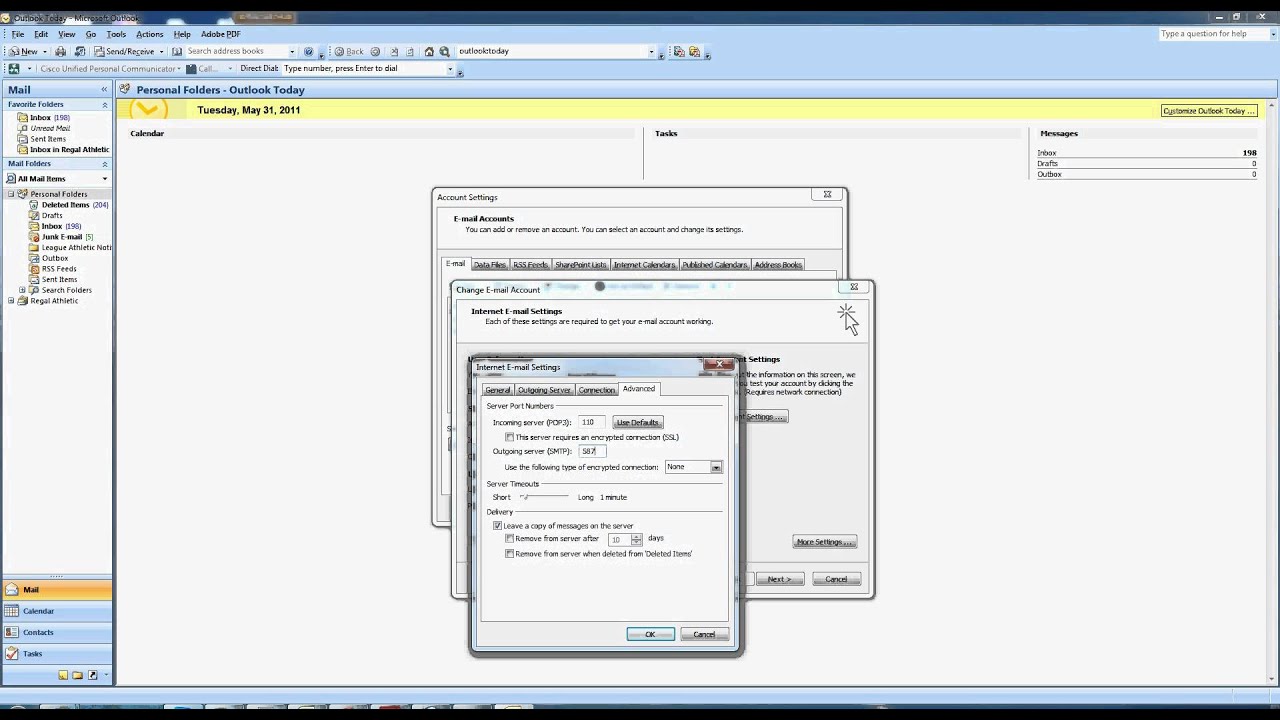The width and height of the screenshot is (1280, 720).
Task: Click the Incoming server (POP3) port field
Action: 592,422
